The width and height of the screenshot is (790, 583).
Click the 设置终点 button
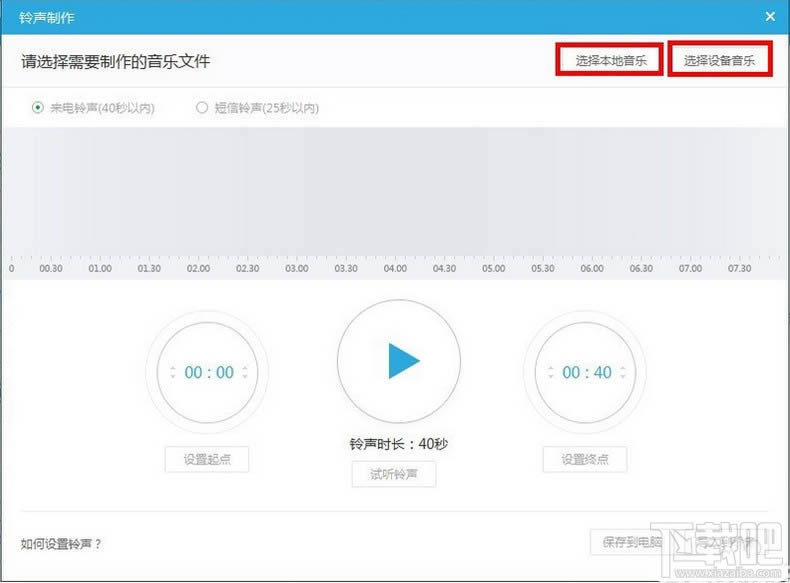click(585, 459)
